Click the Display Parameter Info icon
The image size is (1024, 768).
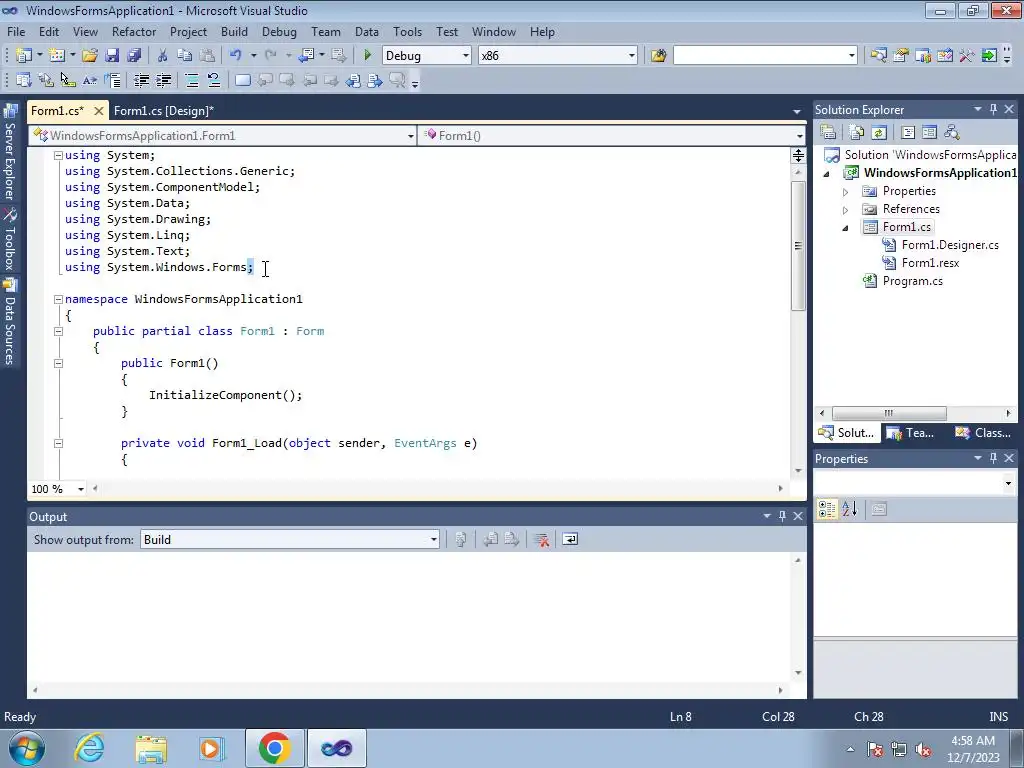pos(46,80)
